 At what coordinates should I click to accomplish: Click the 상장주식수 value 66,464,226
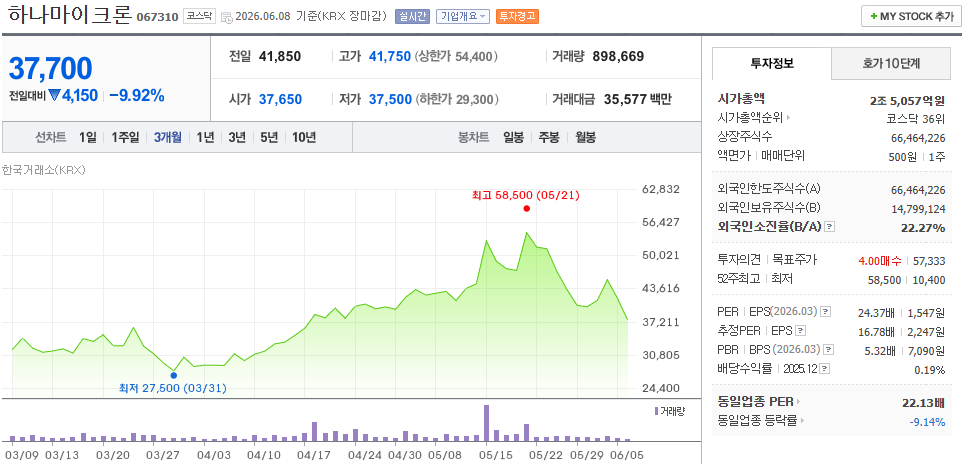point(918,138)
